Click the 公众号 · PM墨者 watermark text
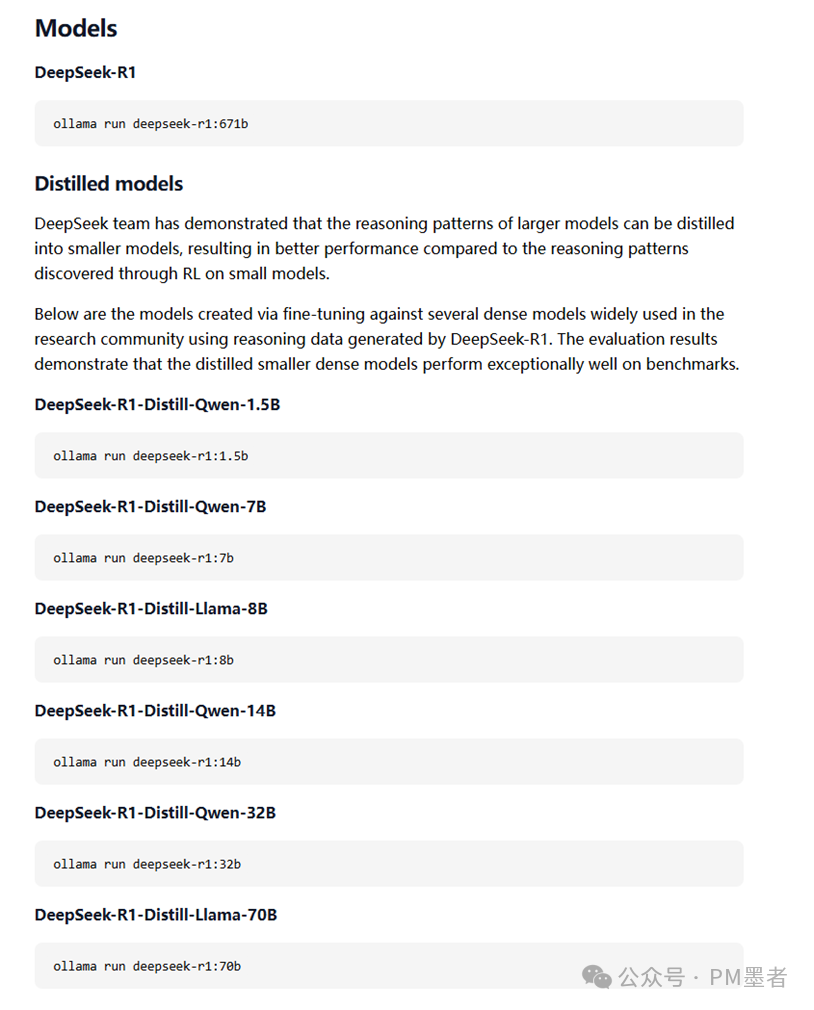Image resolution: width=814 pixels, height=1010 pixels. pyautogui.click(x=703, y=977)
